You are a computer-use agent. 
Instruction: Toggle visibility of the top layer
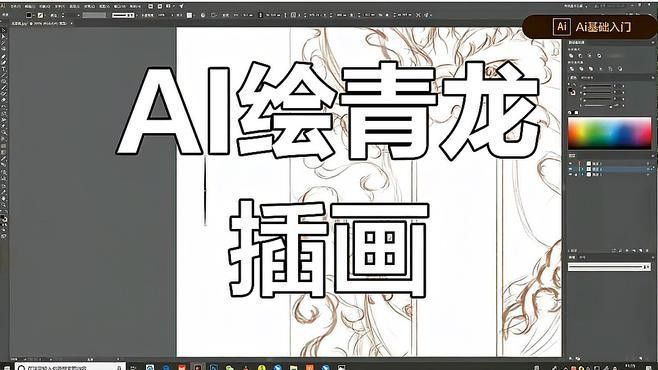(570, 164)
